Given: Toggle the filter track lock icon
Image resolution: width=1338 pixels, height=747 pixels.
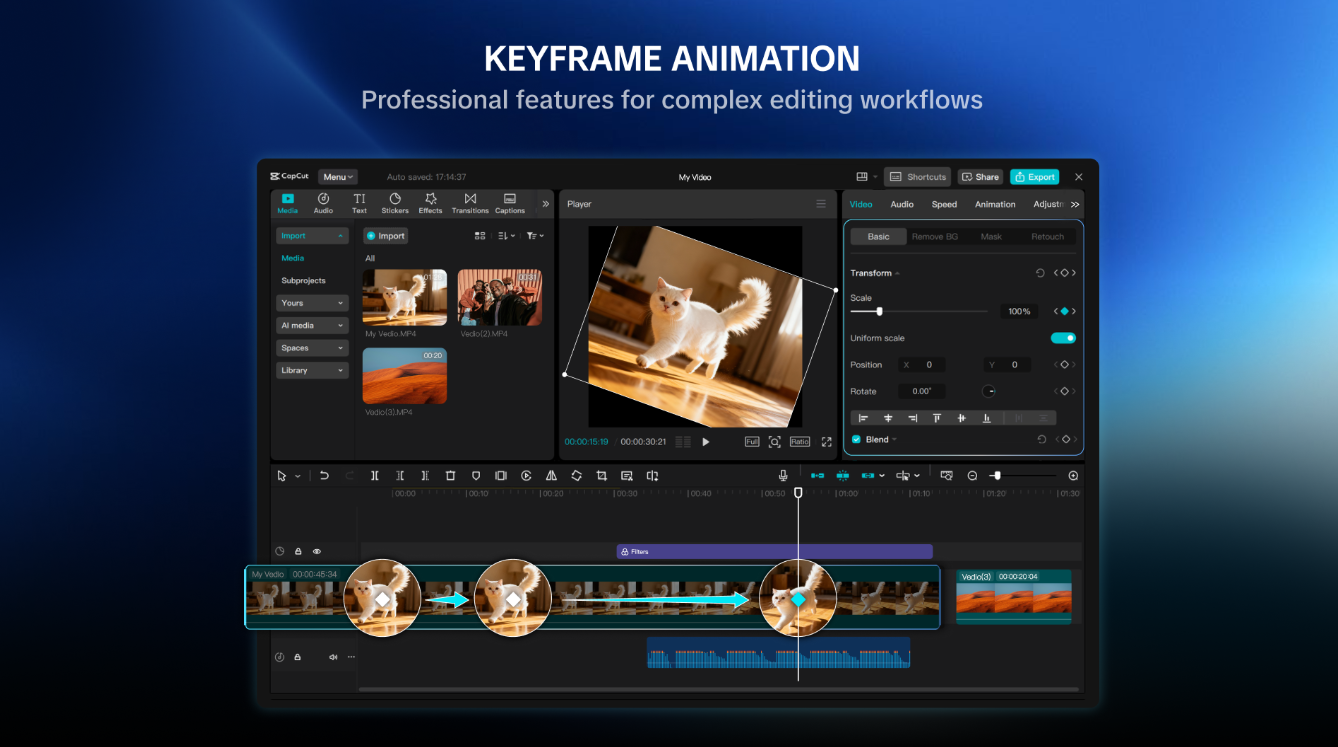Looking at the screenshot, I should 298,551.
